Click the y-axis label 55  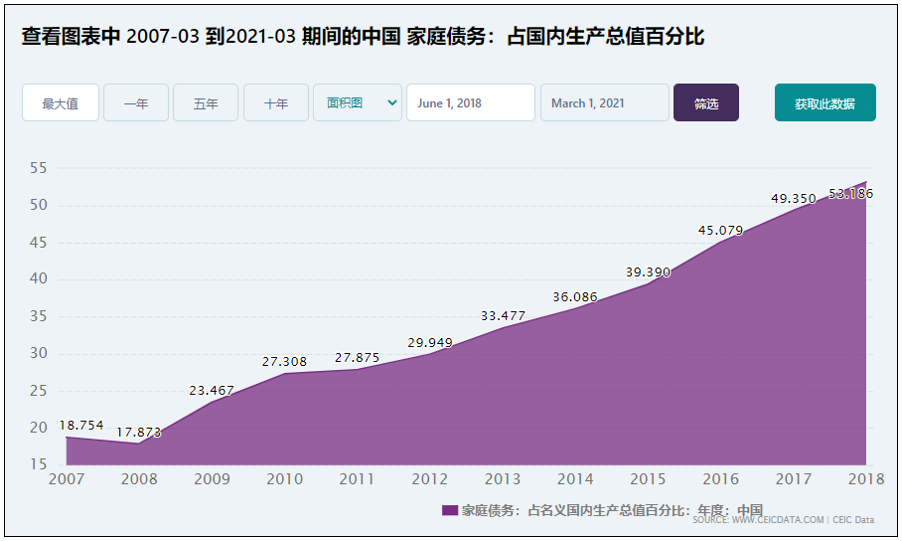(x=39, y=168)
